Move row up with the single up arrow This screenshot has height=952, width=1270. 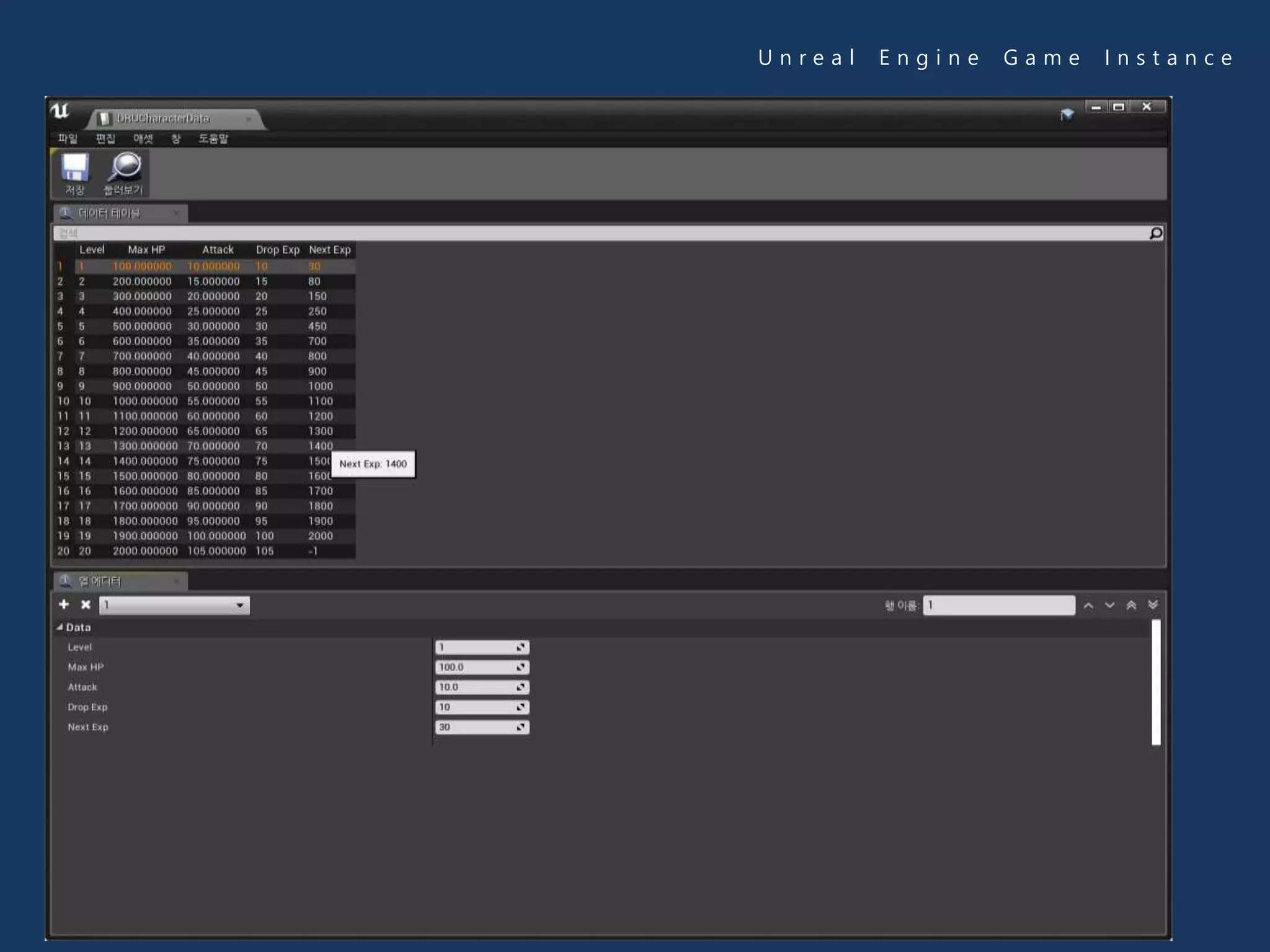click(x=1088, y=606)
